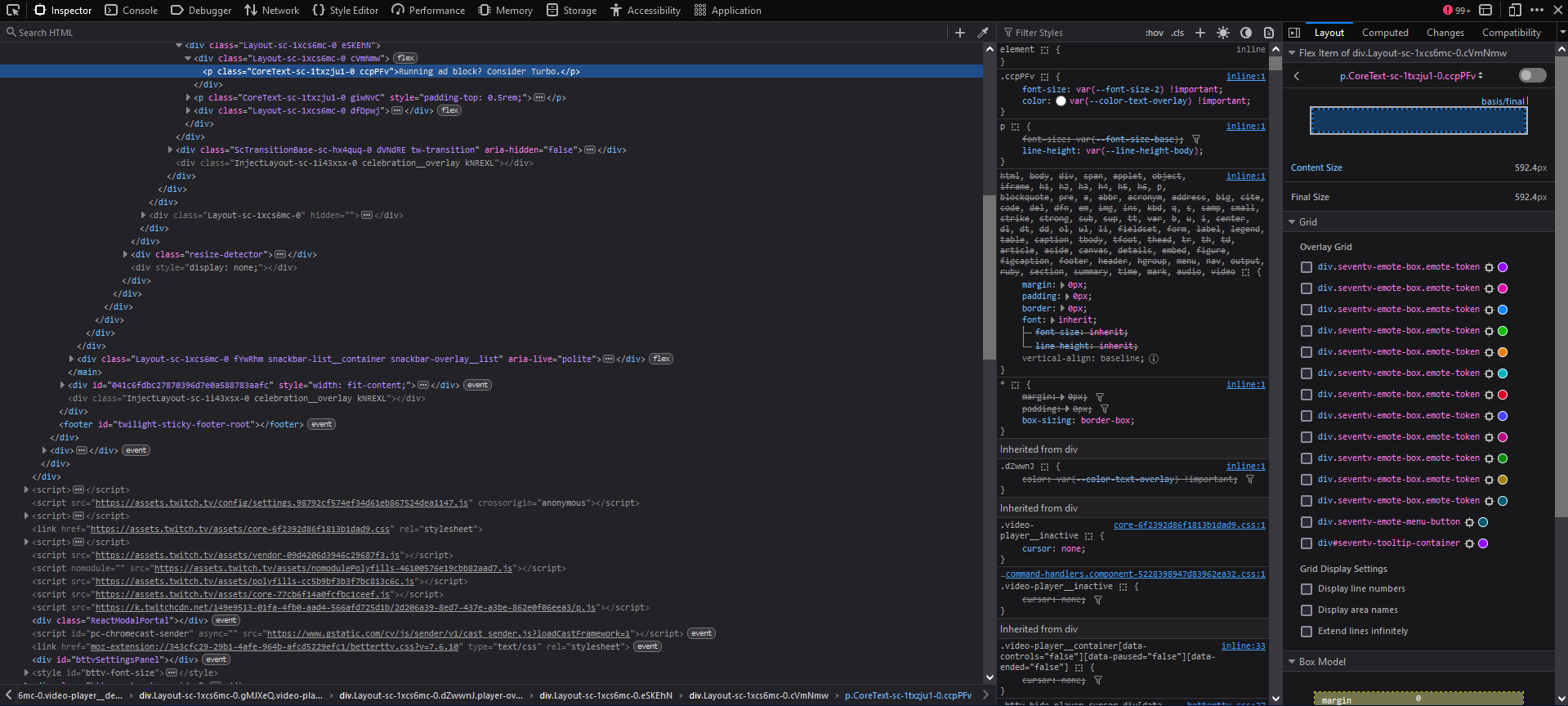Click the info icon after vertical-align: baseline
Screen dimensions: 1568x706
click(1154, 359)
